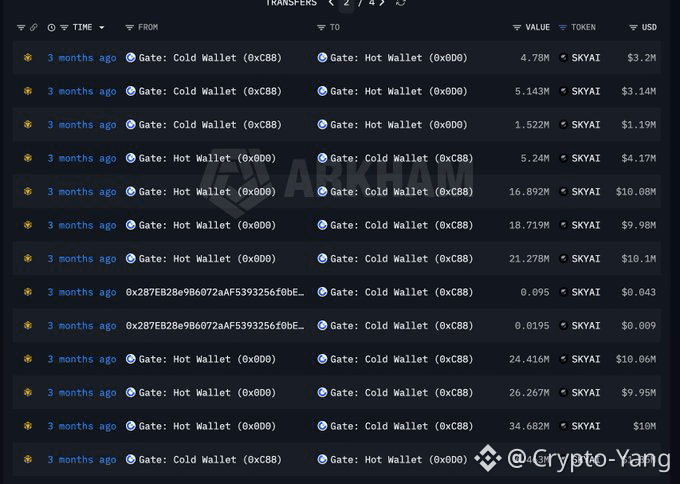Select the $10.1M USD cell

tap(638, 258)
